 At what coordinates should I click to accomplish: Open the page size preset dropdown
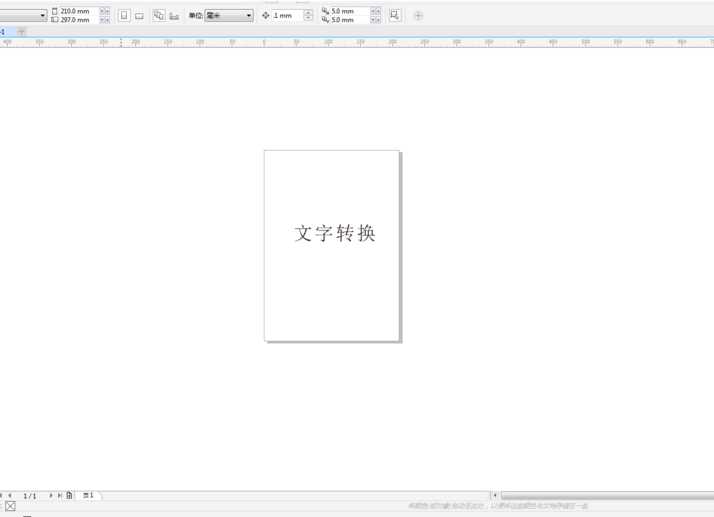(42, 16)
